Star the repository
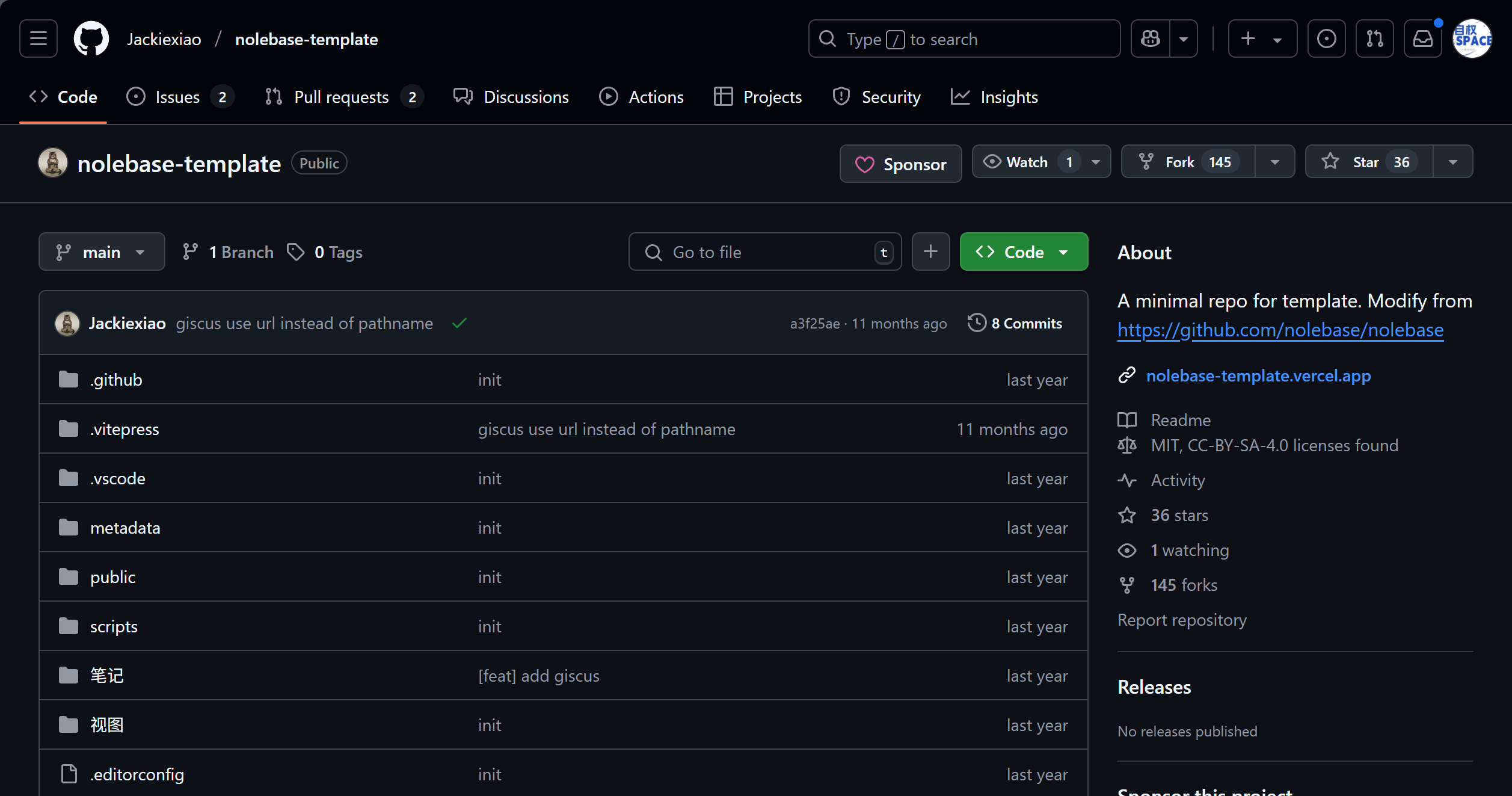The image size is (1512, 796). (1369, 162)
